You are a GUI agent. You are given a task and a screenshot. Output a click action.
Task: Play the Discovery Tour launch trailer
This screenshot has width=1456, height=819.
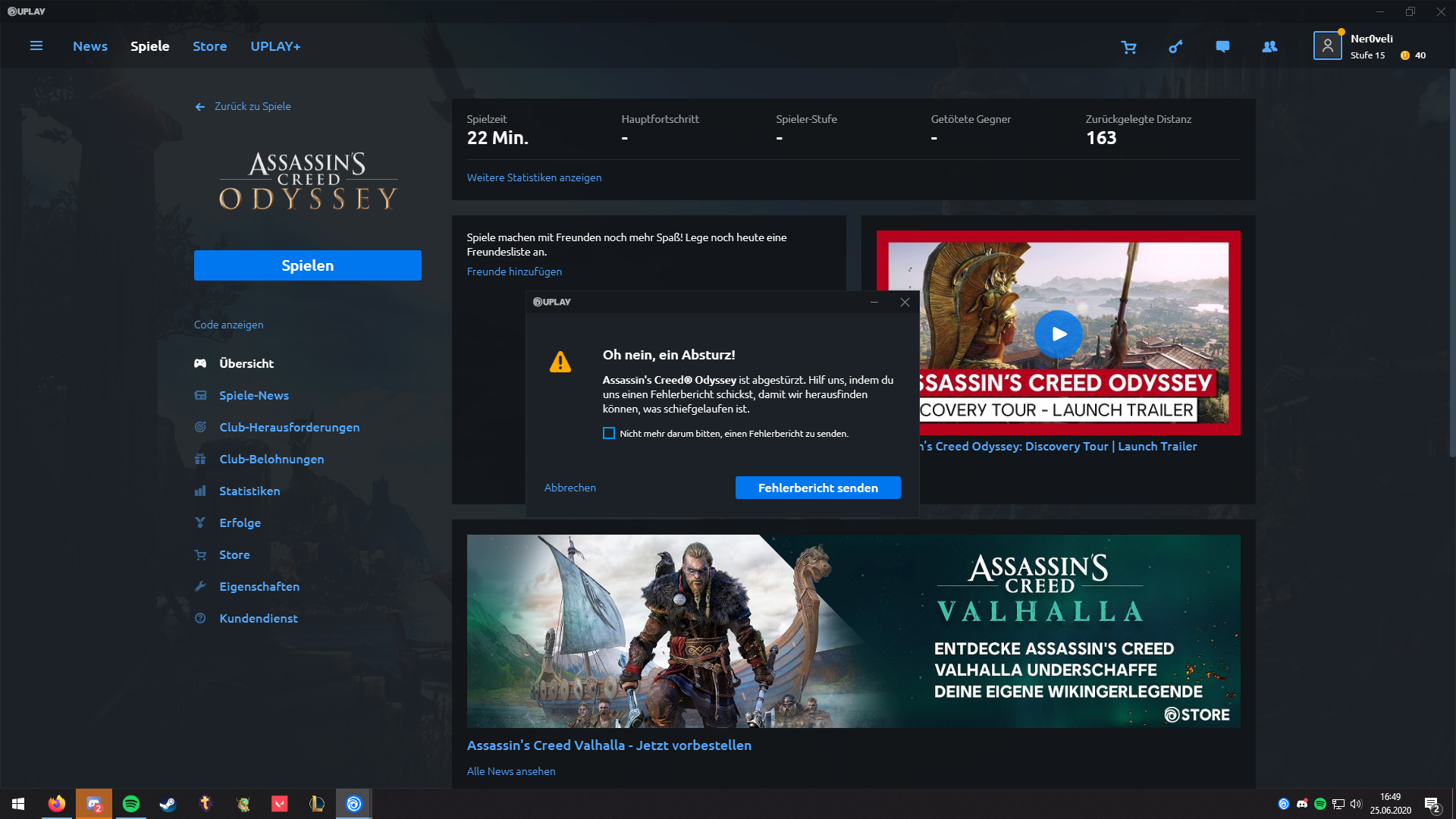pos(1058,334)
